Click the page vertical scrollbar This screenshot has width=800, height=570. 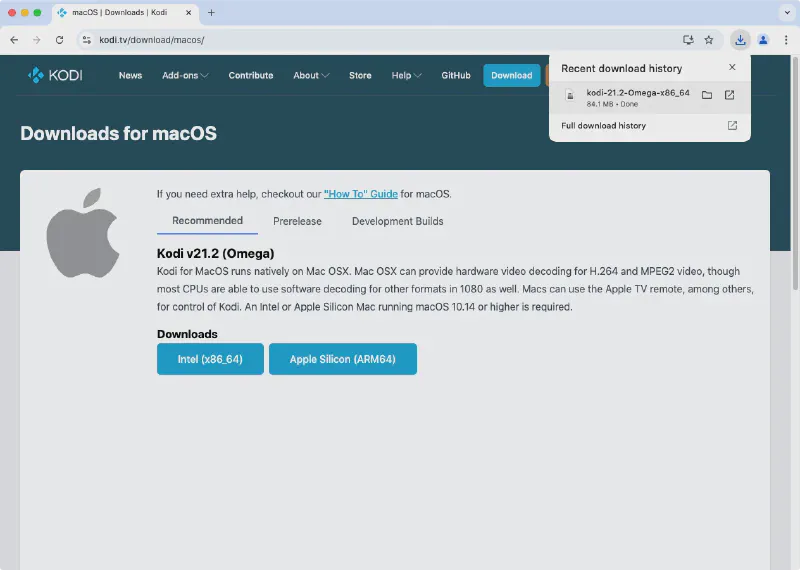point(795,174)
